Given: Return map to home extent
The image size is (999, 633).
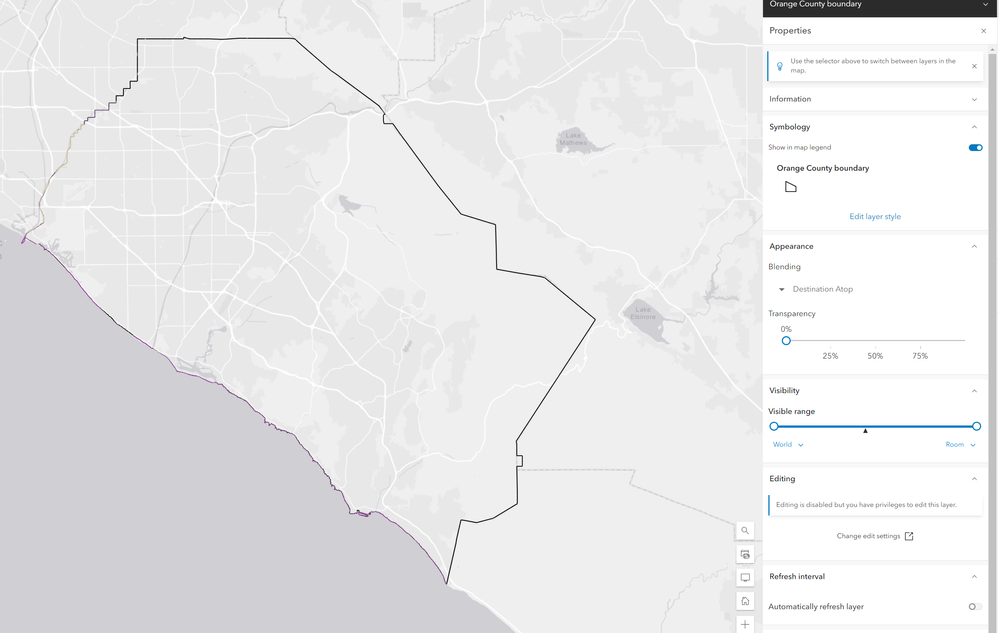Looking at the screenshot, I should tap(745, 601).
